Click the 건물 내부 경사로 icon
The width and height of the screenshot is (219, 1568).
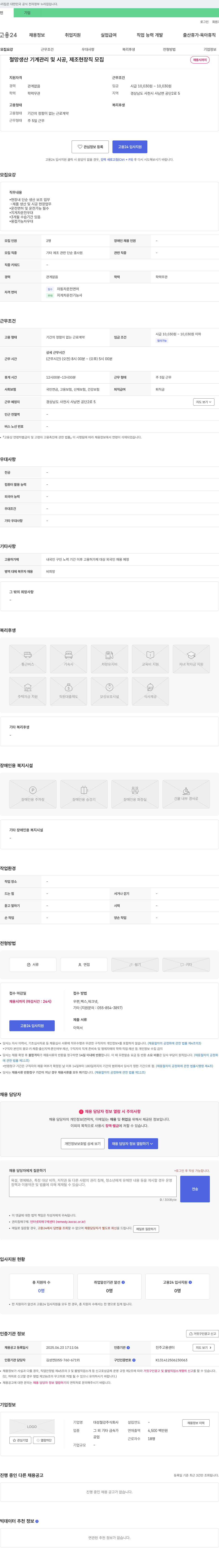coord(186,794)
